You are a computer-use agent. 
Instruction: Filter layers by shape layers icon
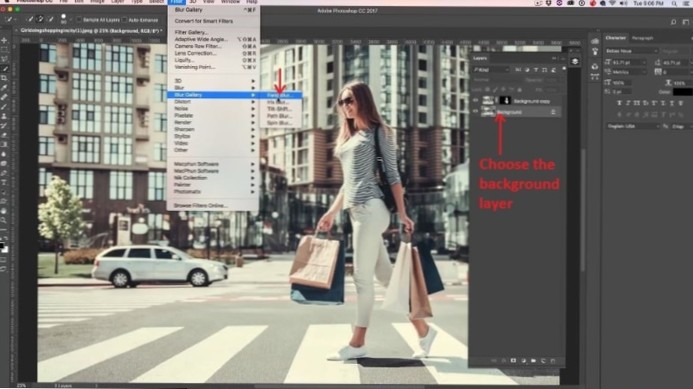tap(544, 70)
